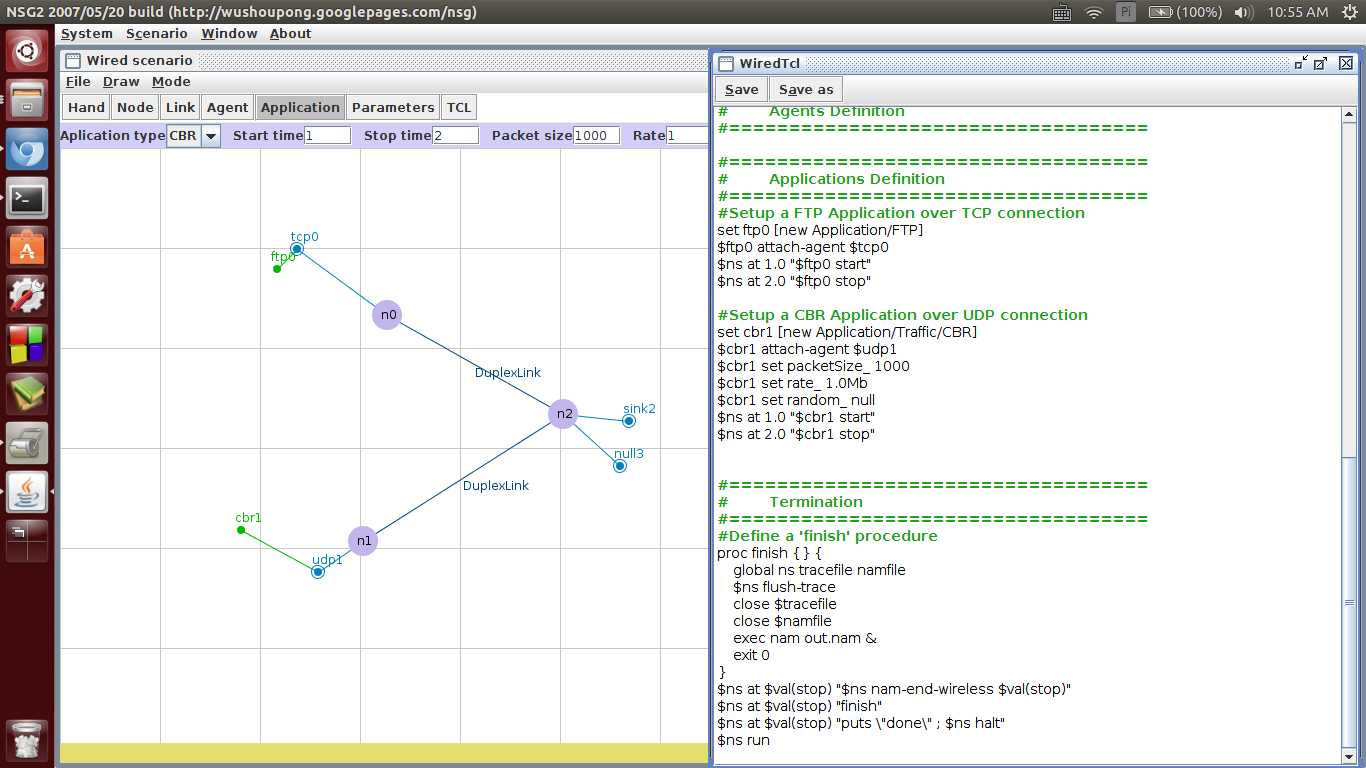Click the udp1 agent marker
The height and width of the screenshot is (768, 1366).
point(318,572)
